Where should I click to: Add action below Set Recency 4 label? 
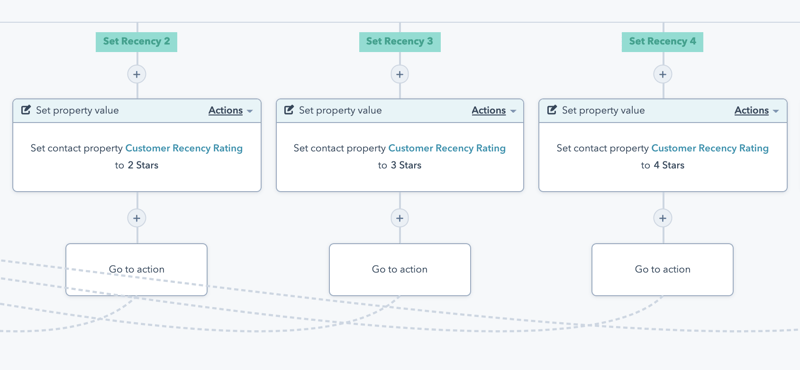point(662,75)
